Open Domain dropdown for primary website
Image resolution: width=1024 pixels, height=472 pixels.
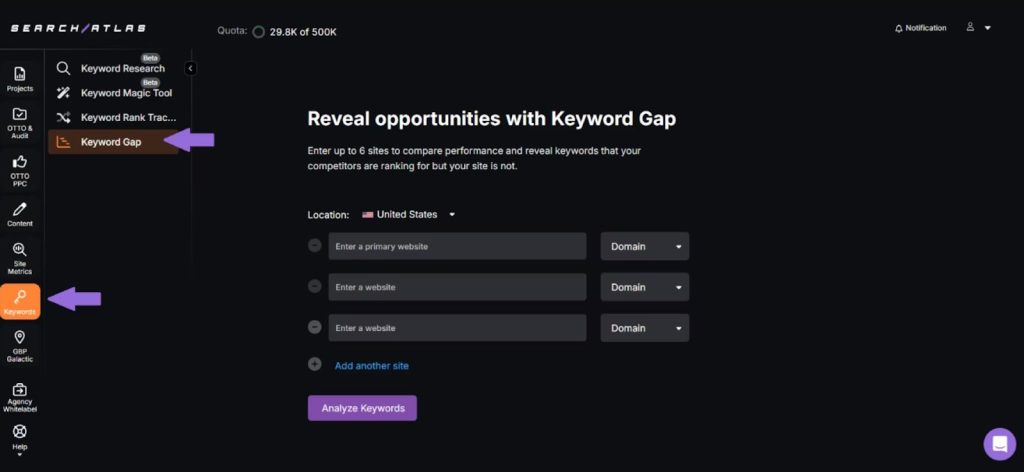pos(644,246)
